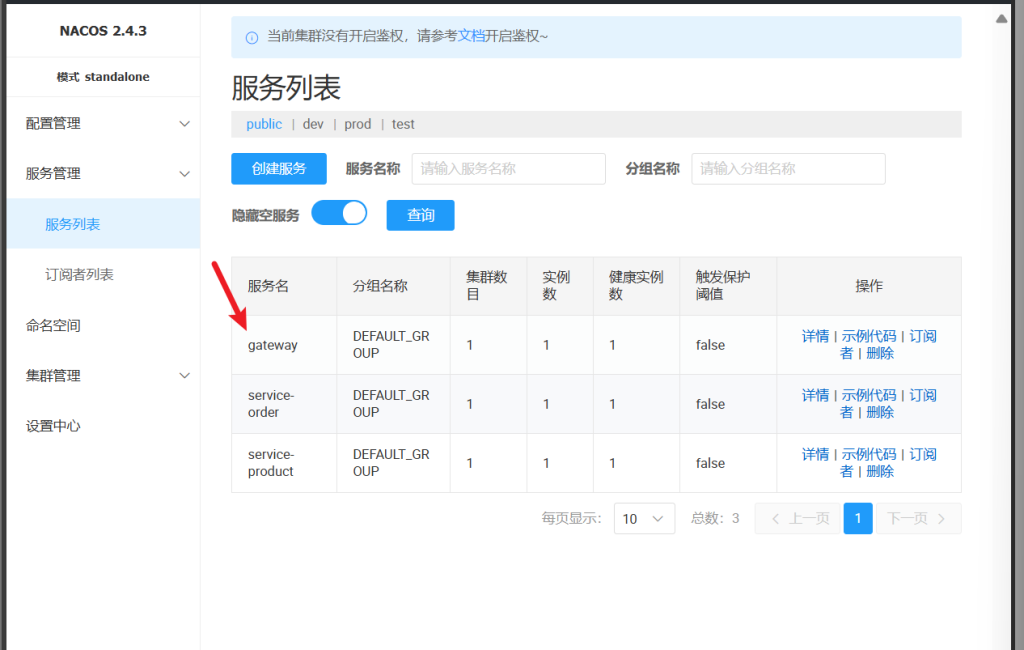Click the 创建服务 button
The image size is (1024, 650).
pos(279,169)
